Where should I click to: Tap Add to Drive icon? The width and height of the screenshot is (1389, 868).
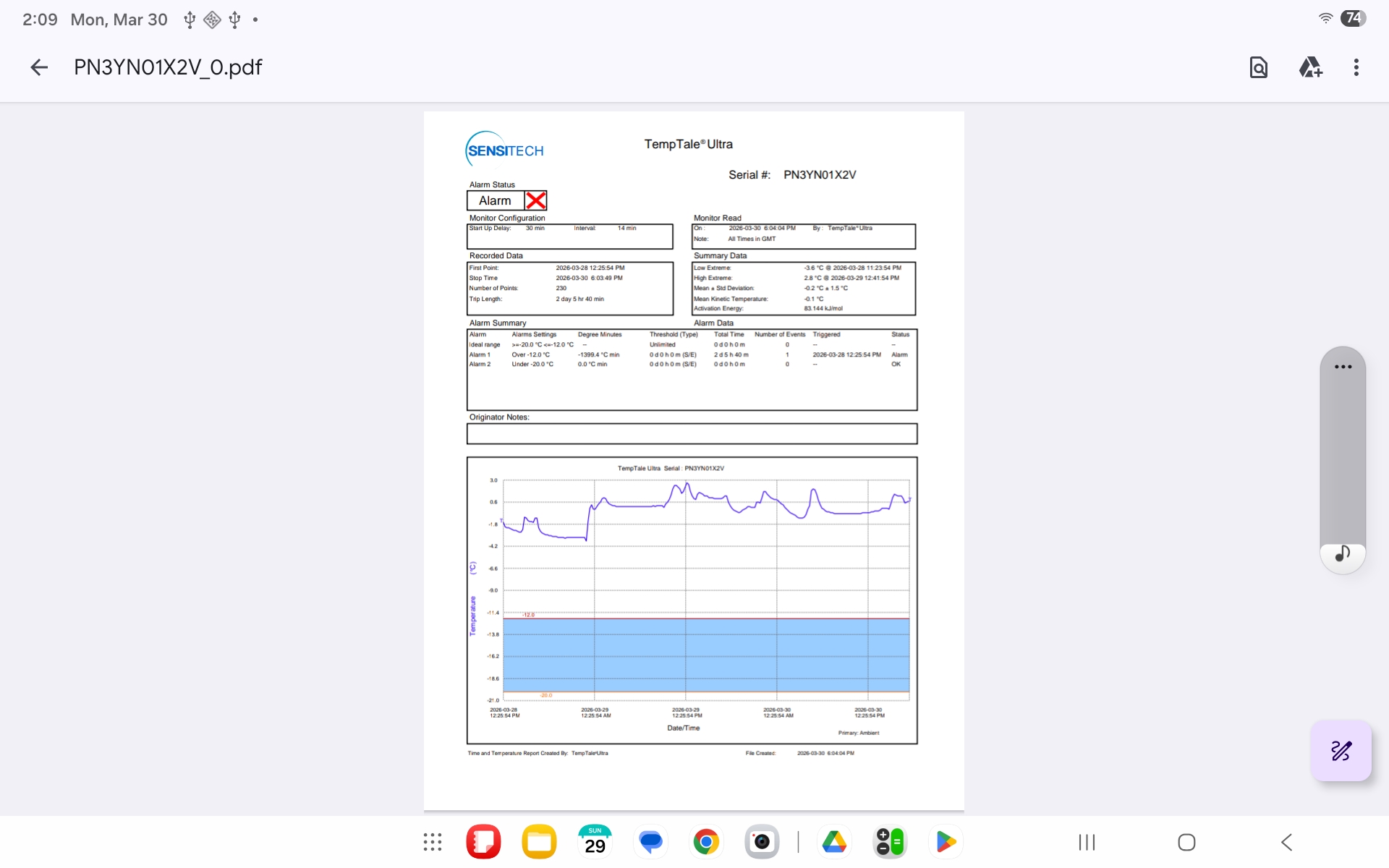[1310, 67]
